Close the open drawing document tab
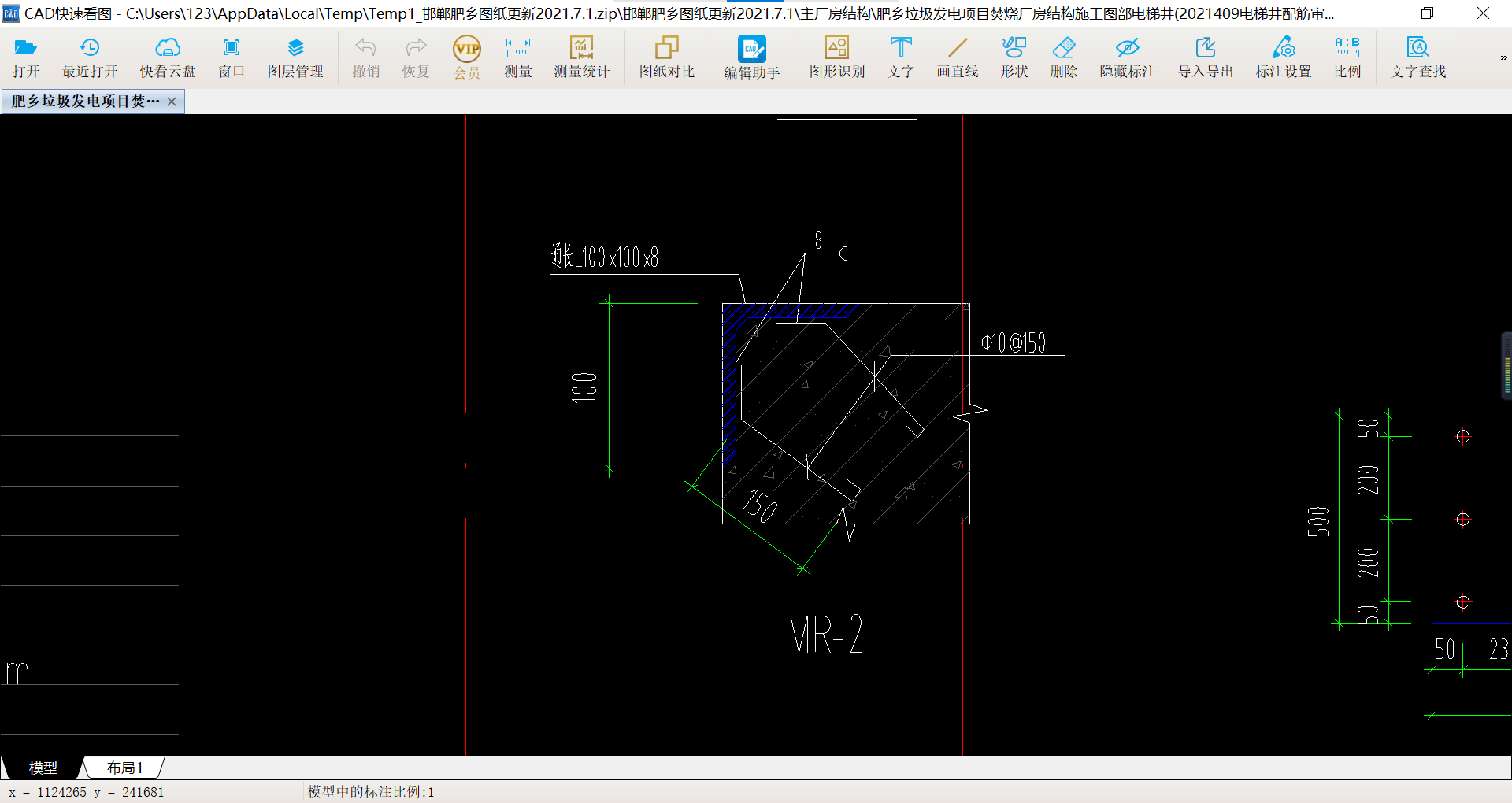 (172, 102)
